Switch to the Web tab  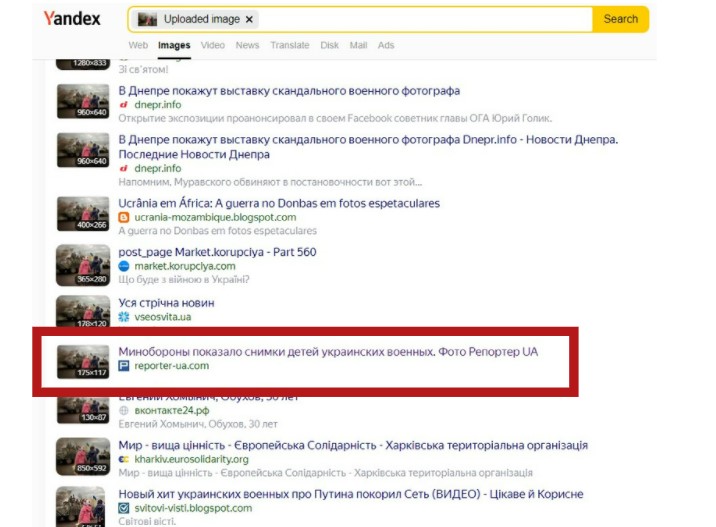[138, 45]
